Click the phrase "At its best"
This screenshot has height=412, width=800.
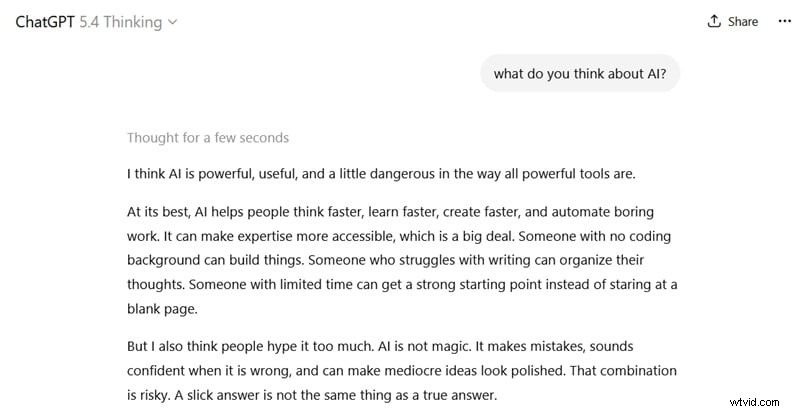point(158,212)
